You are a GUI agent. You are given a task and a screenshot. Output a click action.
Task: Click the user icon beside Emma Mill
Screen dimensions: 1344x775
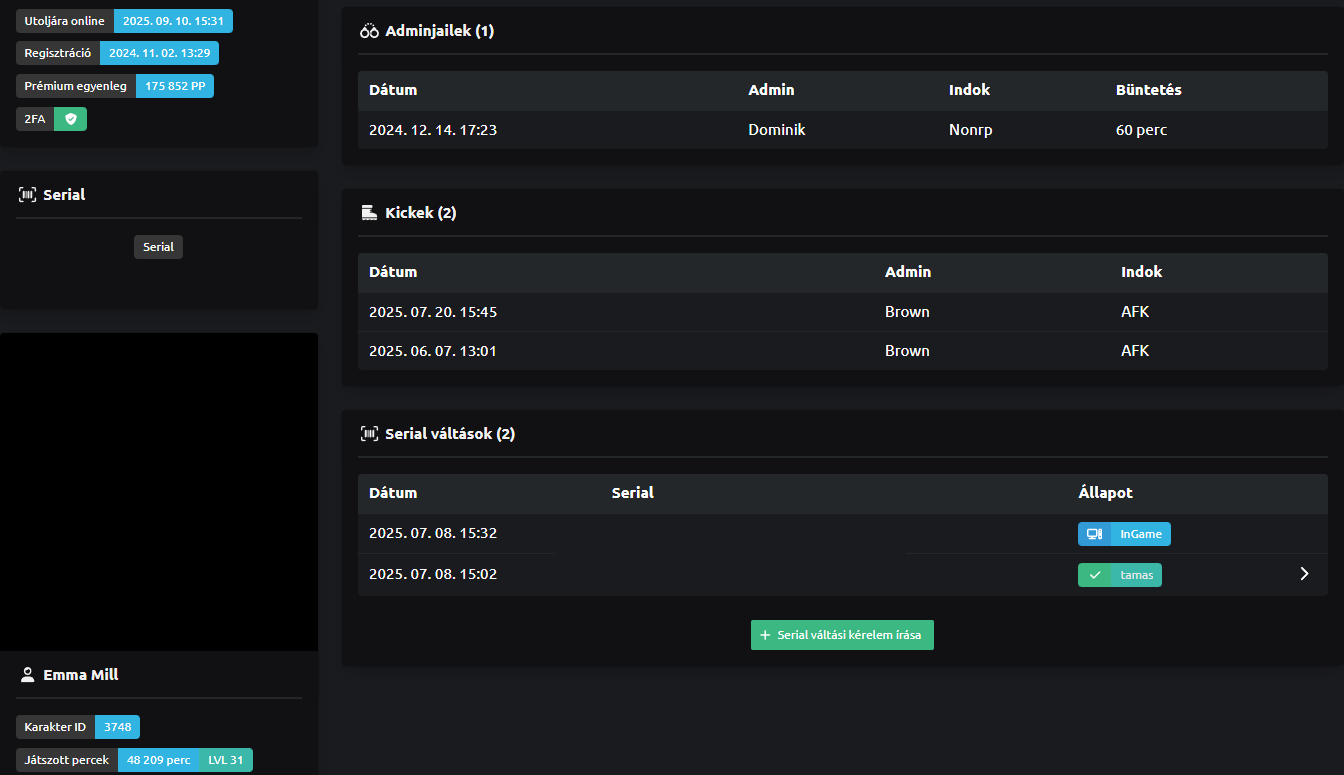27,675
